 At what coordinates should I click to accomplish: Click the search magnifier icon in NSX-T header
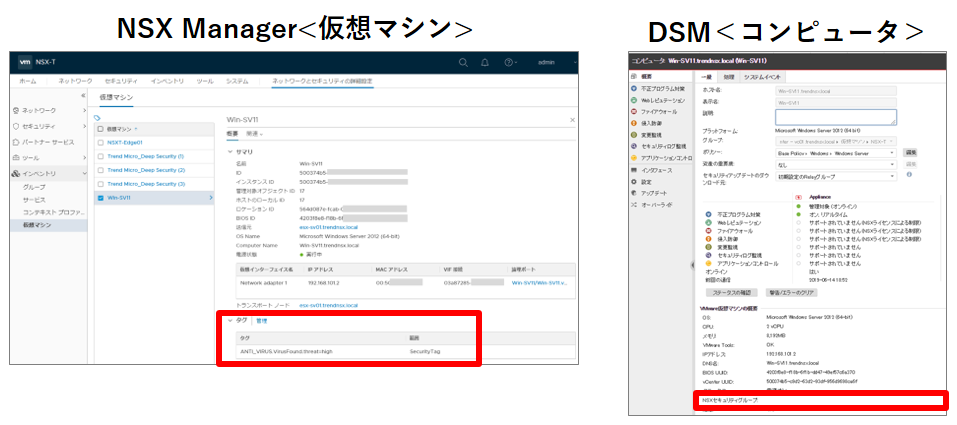[x=463, y=62]
